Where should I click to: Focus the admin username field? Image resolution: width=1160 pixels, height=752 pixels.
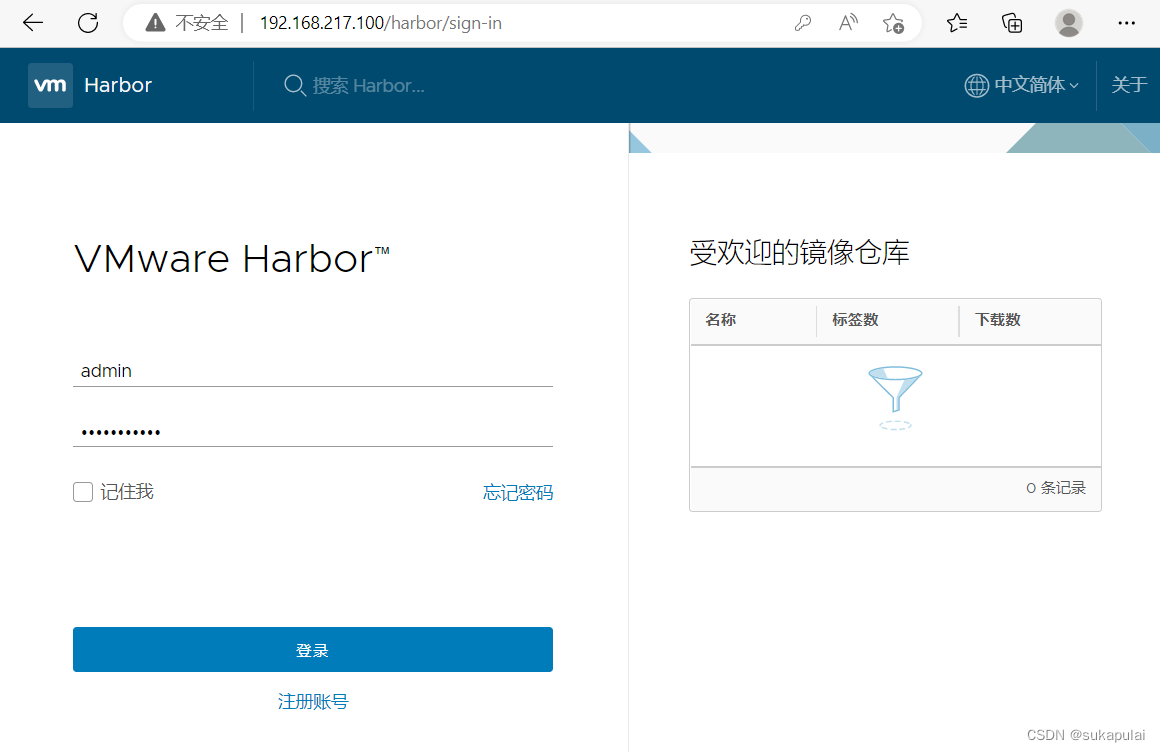312,371
